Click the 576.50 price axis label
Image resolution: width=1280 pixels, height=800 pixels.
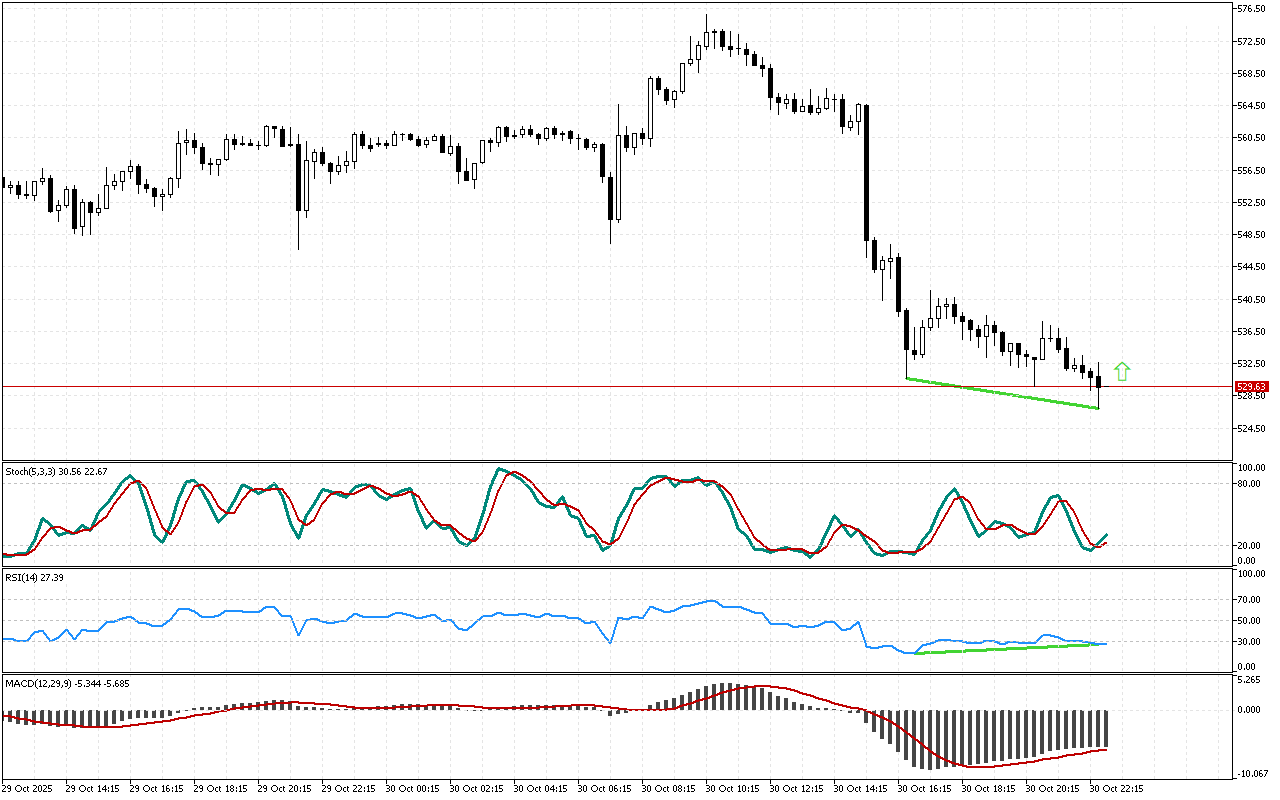(x=1252, y=9)
